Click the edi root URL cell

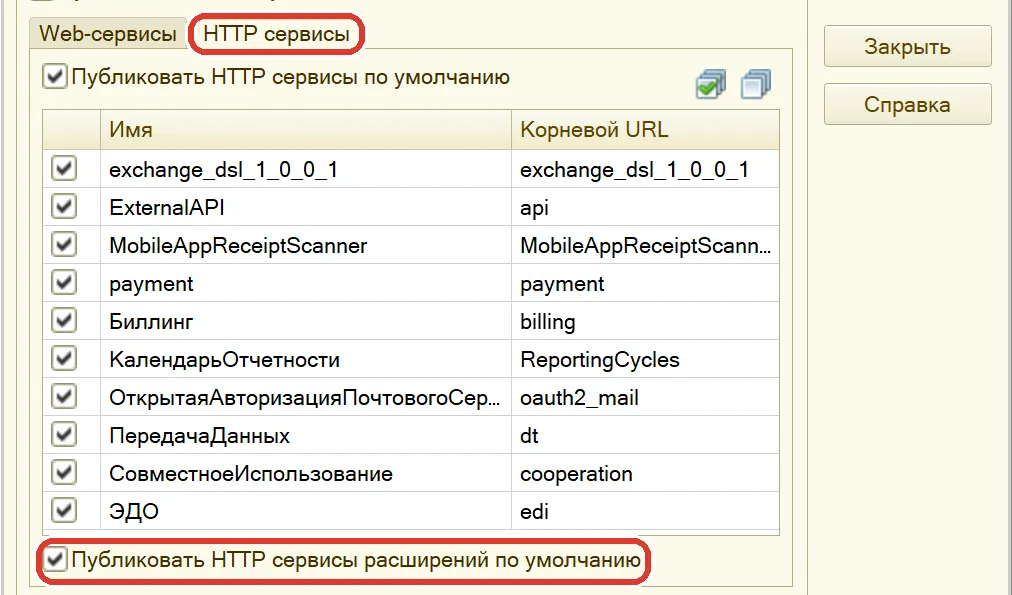645,511
